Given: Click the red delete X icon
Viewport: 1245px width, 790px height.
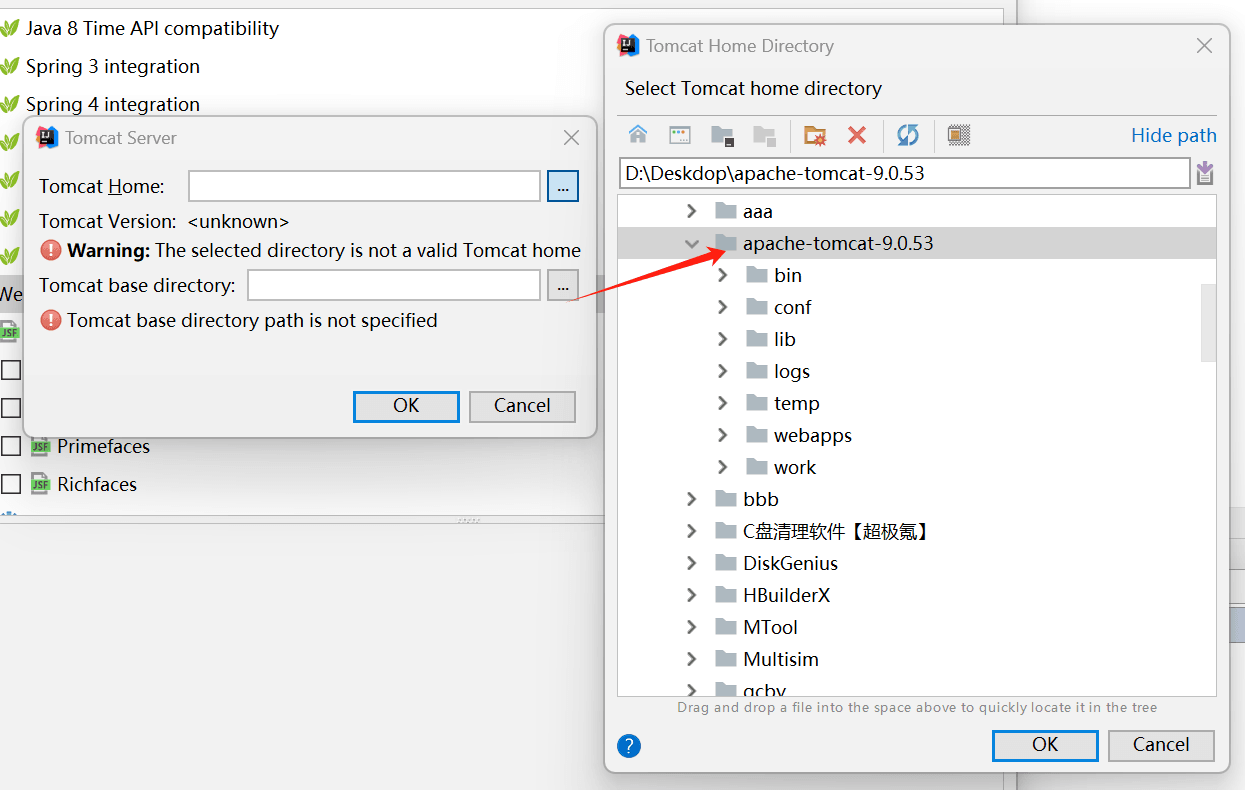Looking at the screenshot, I should click(857, 135).
